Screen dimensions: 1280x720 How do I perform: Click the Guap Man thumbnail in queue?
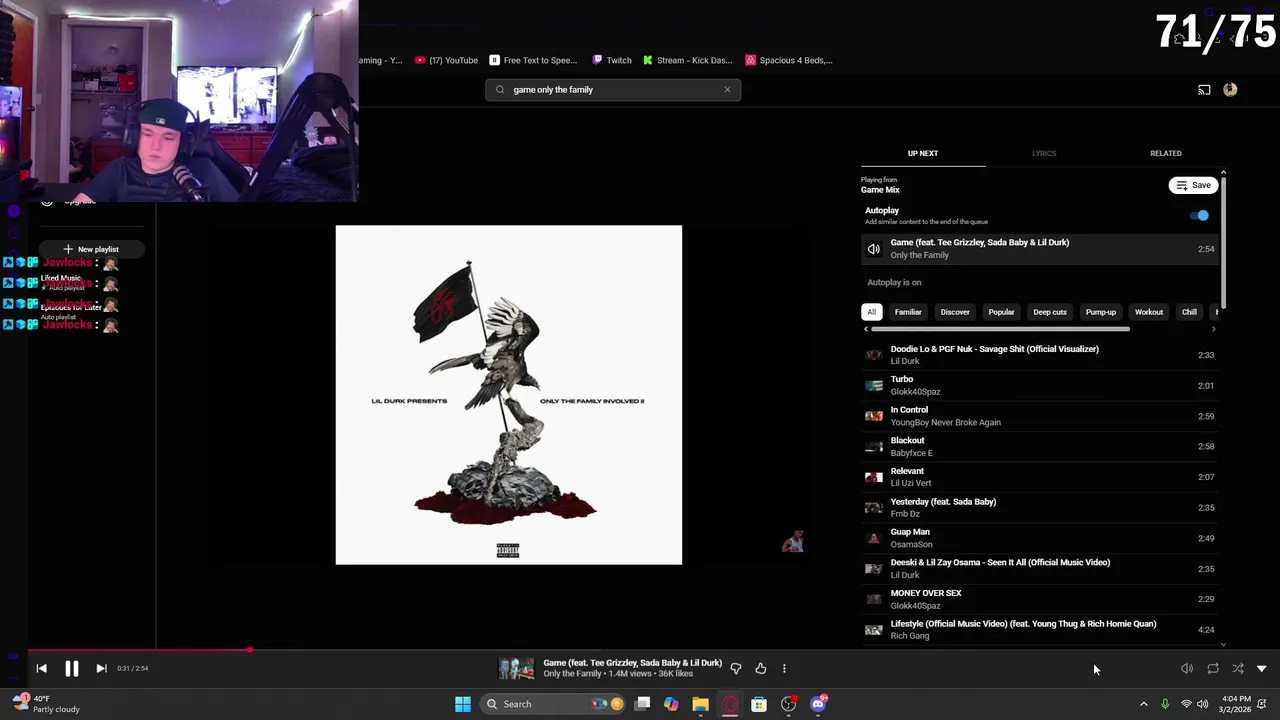point(874,538)
